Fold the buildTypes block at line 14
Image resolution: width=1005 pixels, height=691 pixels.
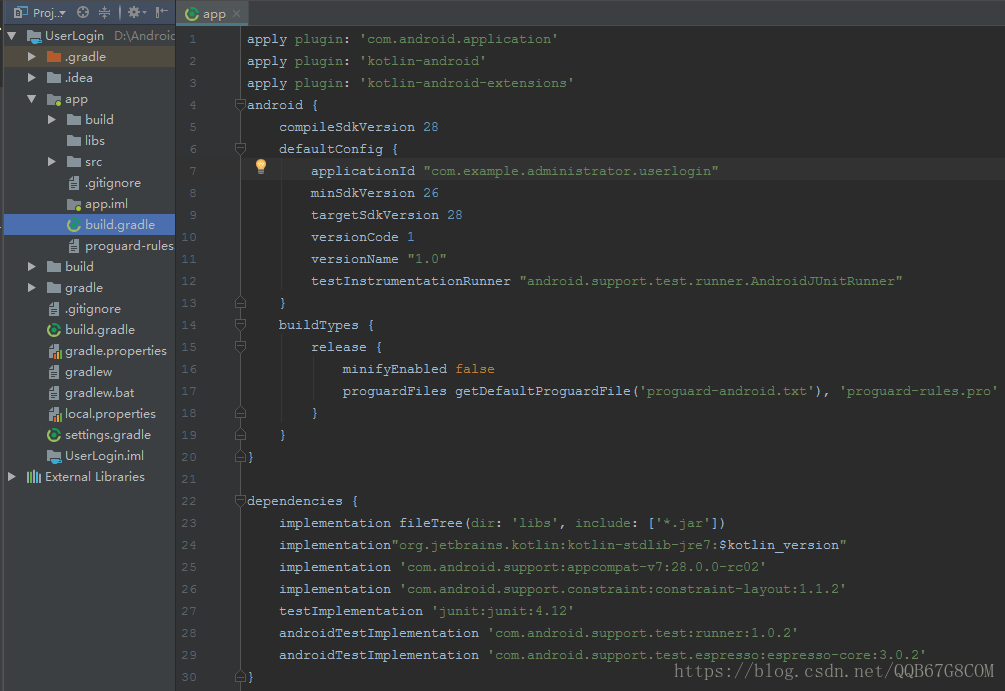pos(240,325)
